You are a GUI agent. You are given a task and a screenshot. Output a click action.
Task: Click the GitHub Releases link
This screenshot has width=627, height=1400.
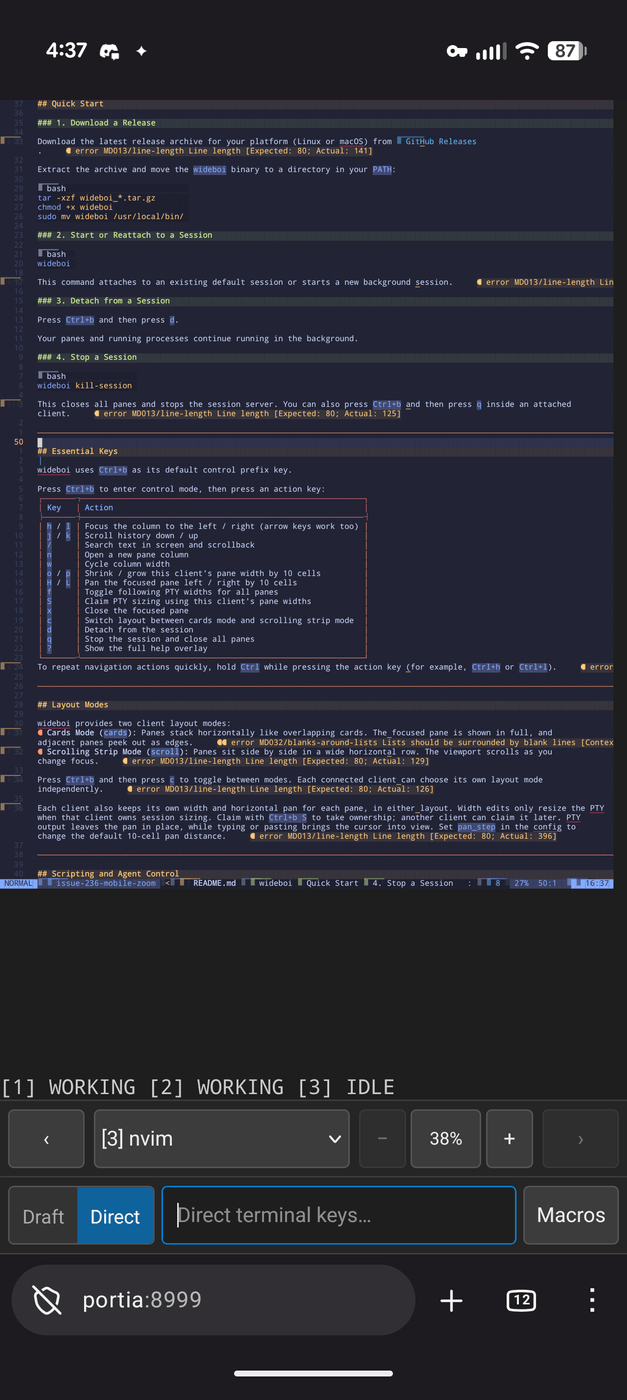tap(440, 141)
